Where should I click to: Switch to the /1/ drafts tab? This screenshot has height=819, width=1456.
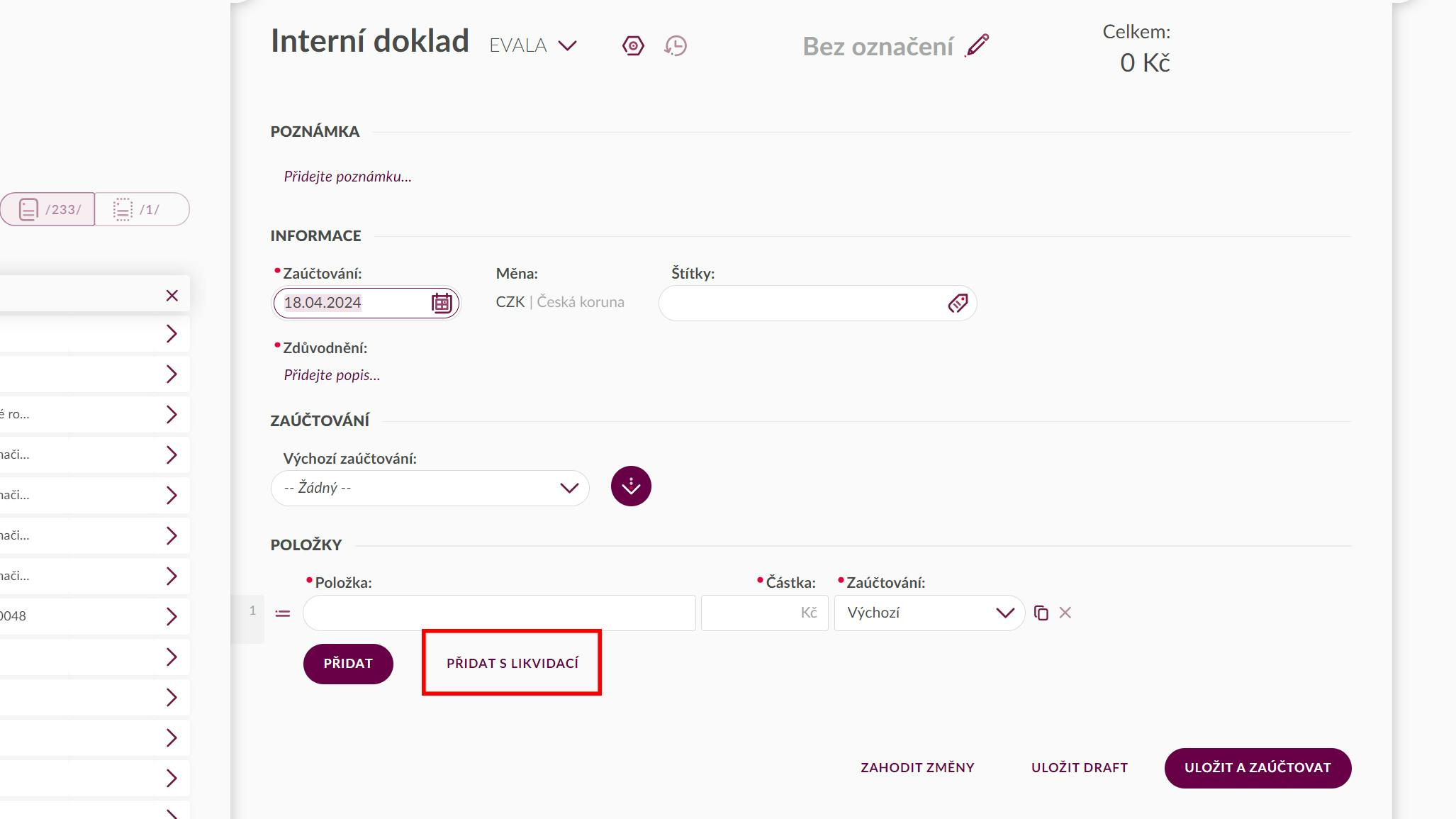click(142, 209)
